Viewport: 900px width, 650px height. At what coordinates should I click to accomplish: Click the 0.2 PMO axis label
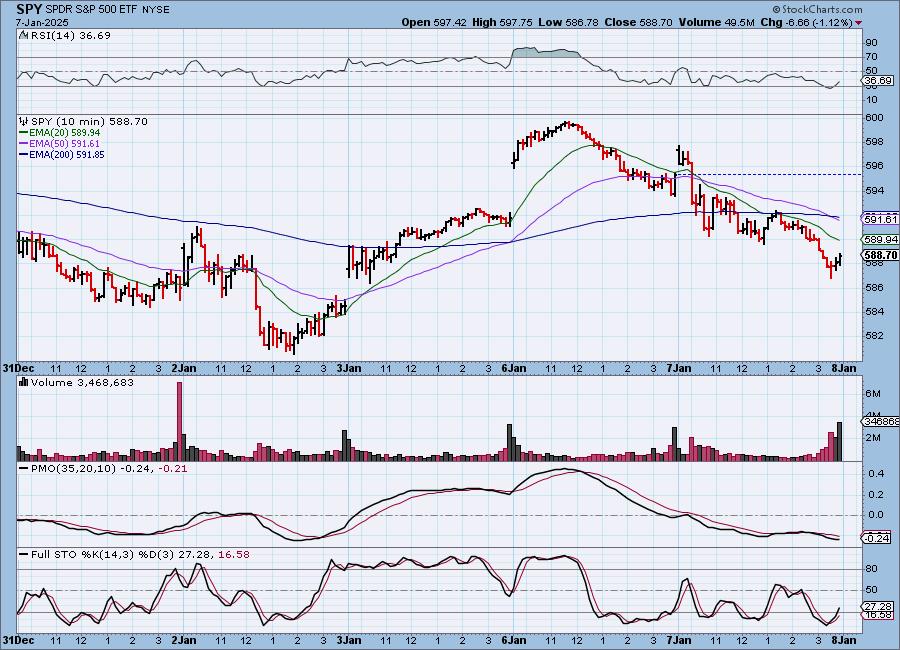pyautogui.click(x=876, y=495)
